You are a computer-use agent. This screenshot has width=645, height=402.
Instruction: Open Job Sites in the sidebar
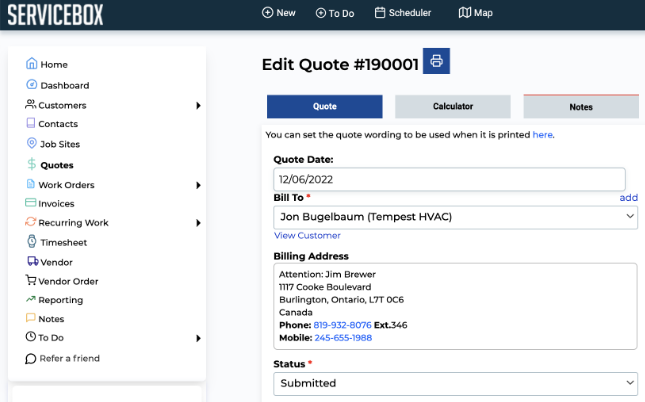click(60, 144)
